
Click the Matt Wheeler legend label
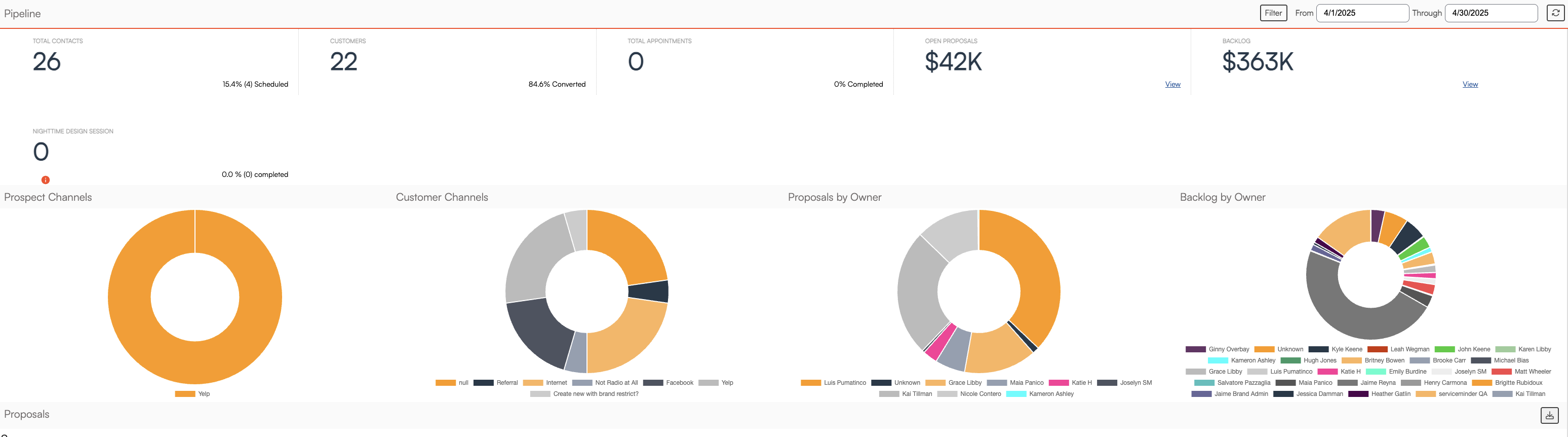(1533, 371)
